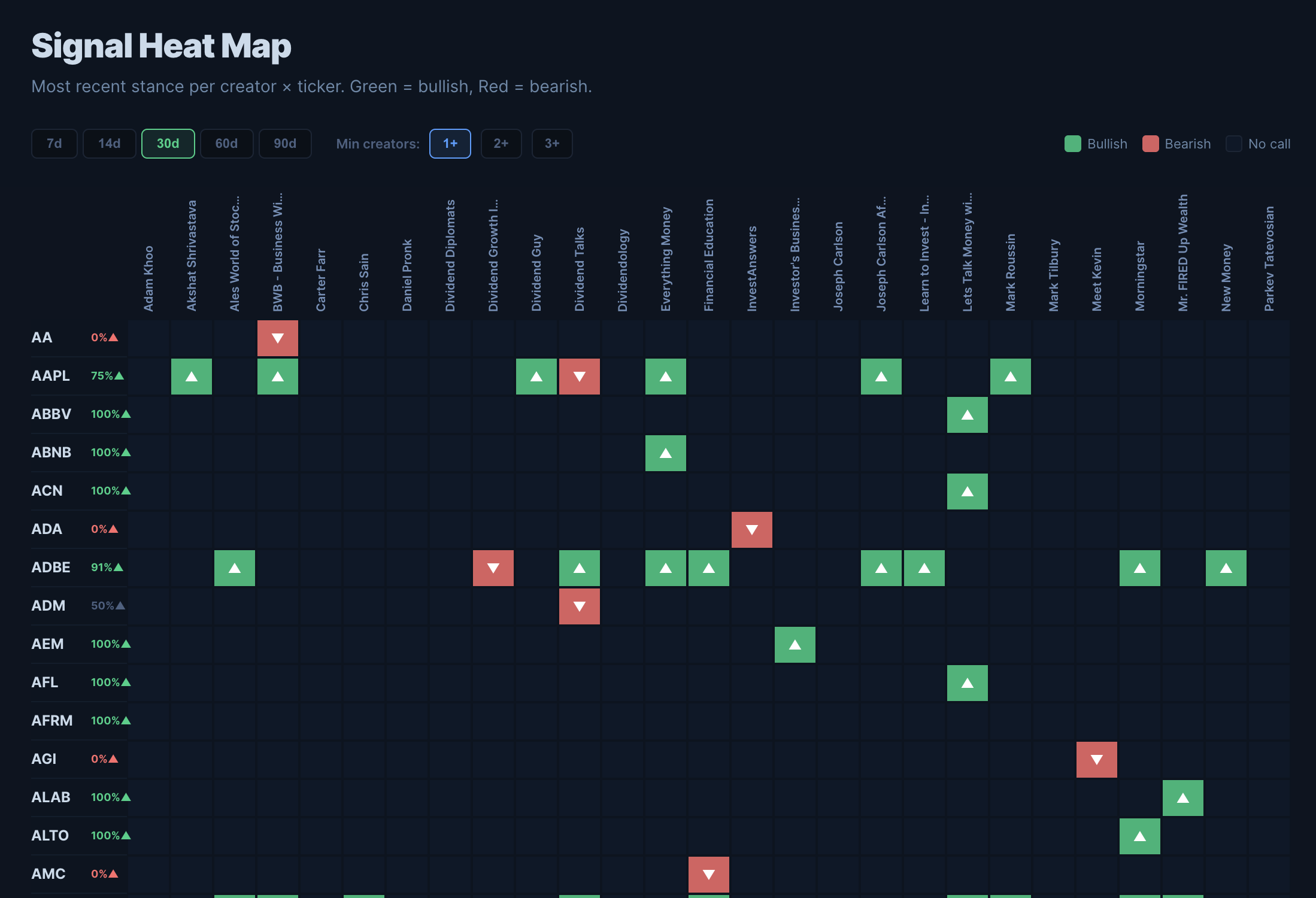Open AAPL bullish cell for Joseph Carlson Af...
The height and width of the screenshot is (898, 1316).
pyautogui.click(x=881, y=377)
